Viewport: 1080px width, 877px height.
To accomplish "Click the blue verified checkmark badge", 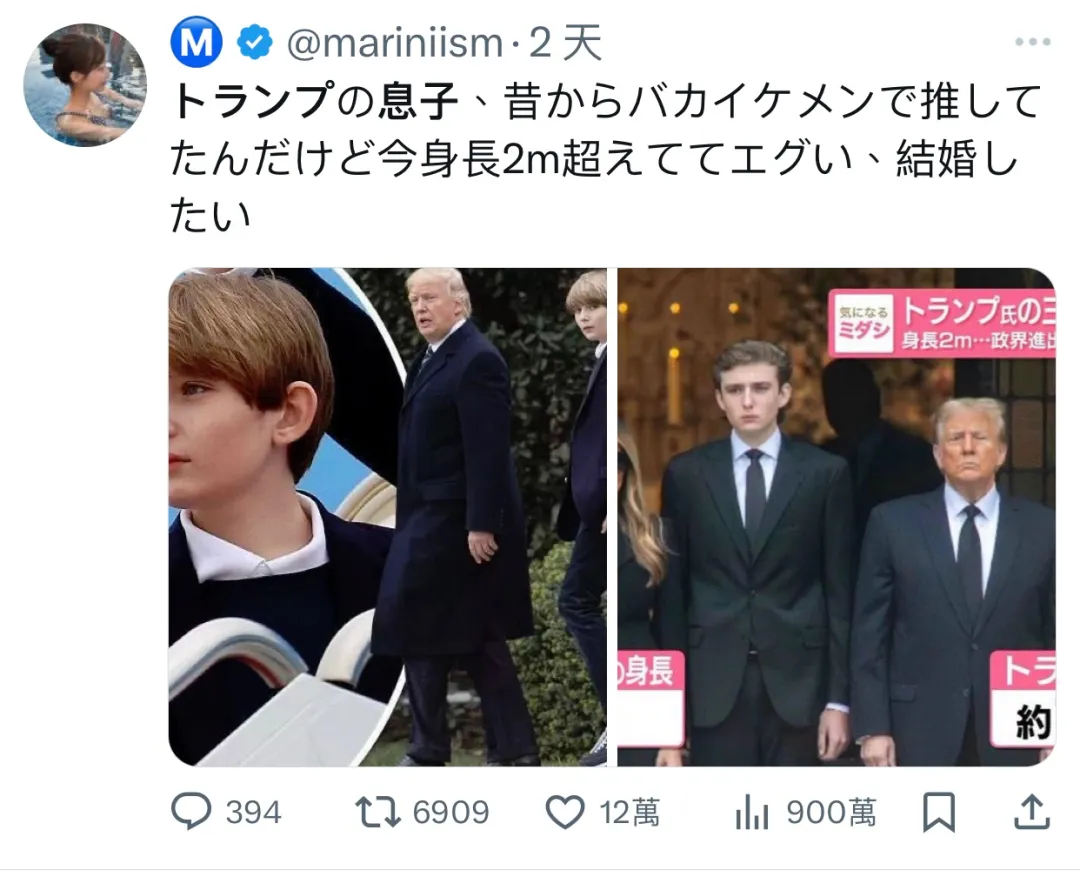I will 256,43.
